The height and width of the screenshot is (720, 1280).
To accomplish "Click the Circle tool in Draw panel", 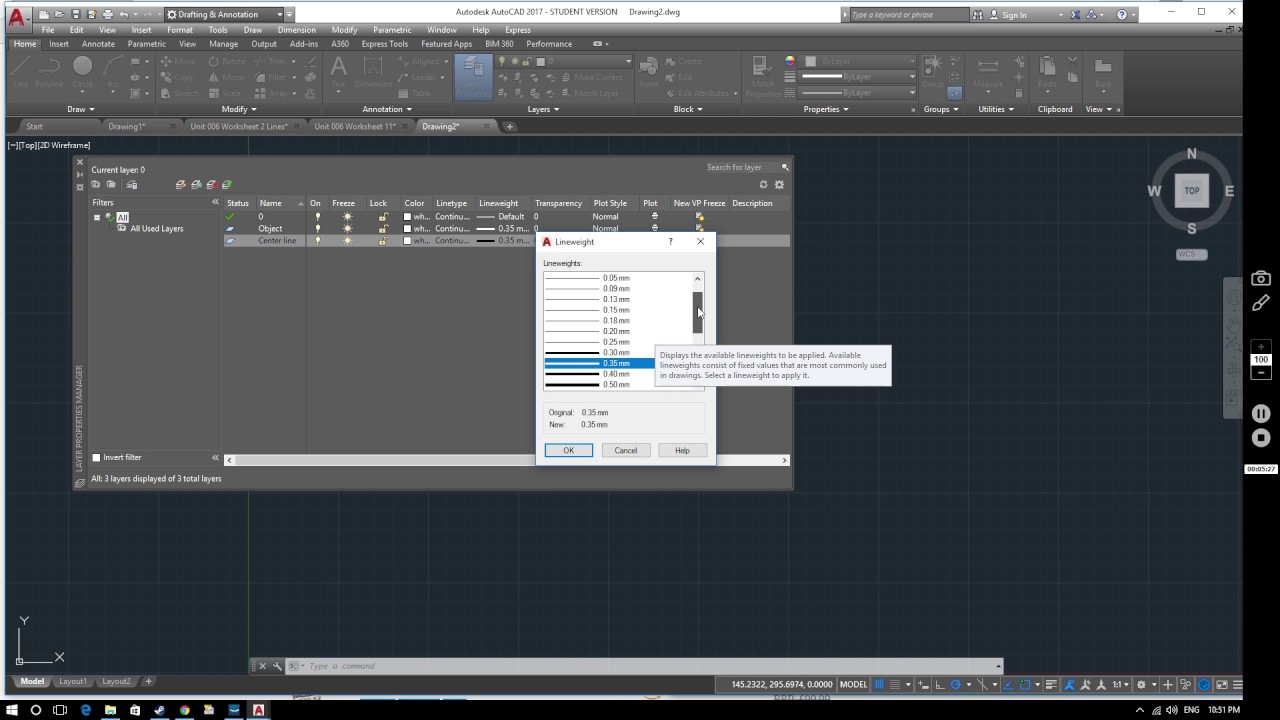I will (x=82, y=70).
